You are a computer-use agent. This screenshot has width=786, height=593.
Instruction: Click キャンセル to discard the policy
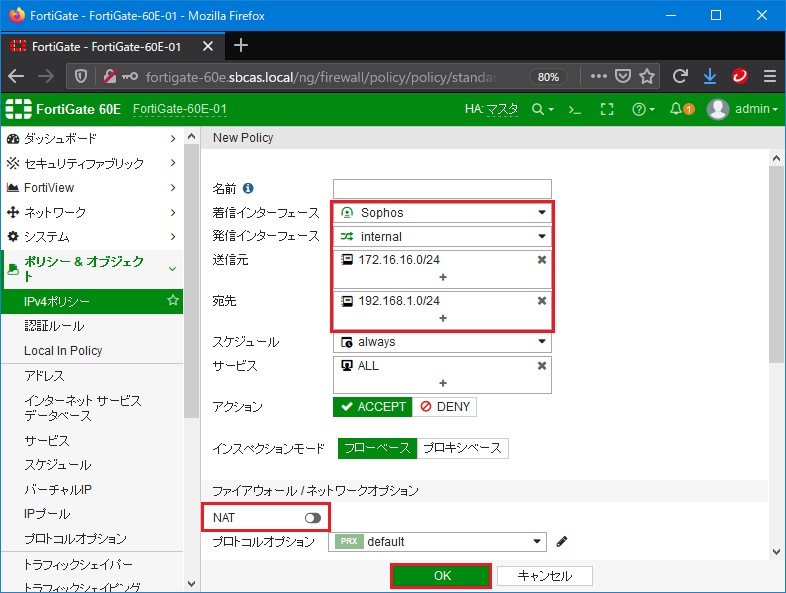click(x=545, y=575)
